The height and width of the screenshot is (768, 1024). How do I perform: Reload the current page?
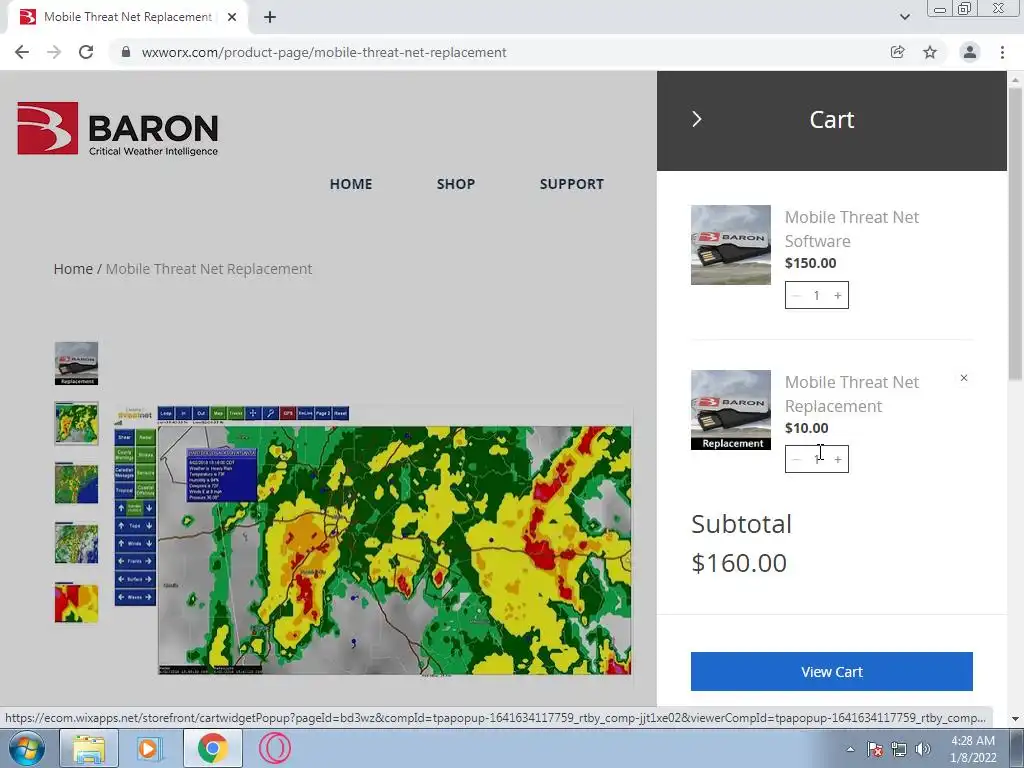click(86, 52)
